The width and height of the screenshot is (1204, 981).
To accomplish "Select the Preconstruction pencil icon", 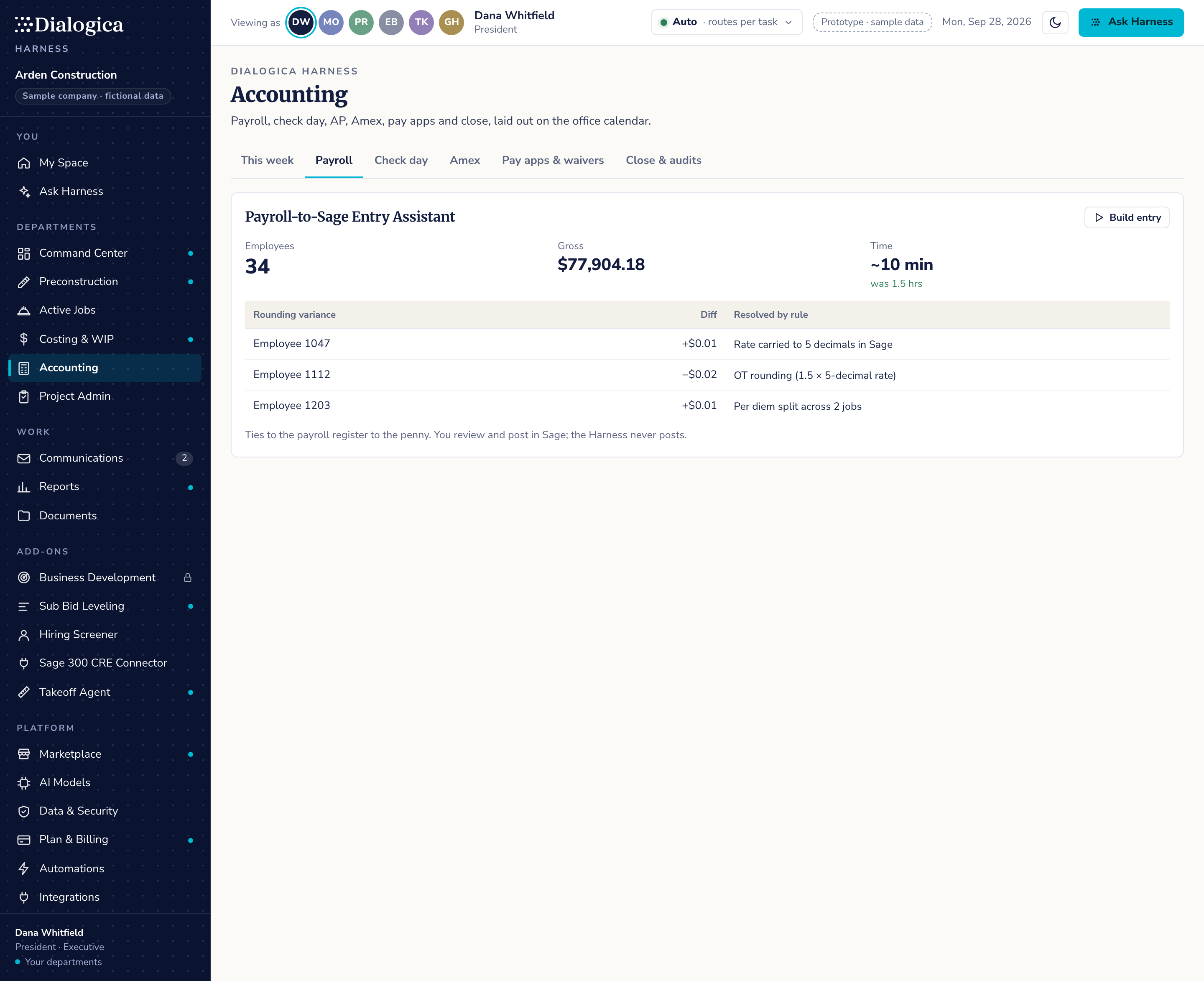I will (24, 282).
